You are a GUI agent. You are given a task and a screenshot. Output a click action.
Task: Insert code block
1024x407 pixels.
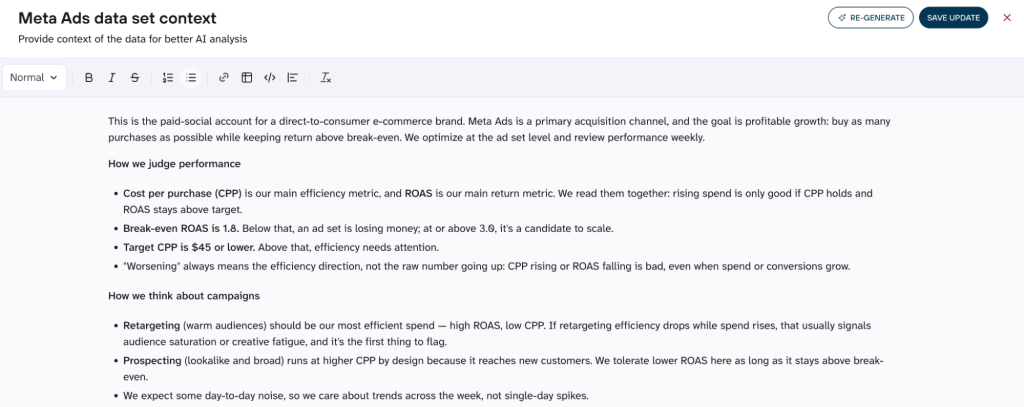(x=270, y=78)
